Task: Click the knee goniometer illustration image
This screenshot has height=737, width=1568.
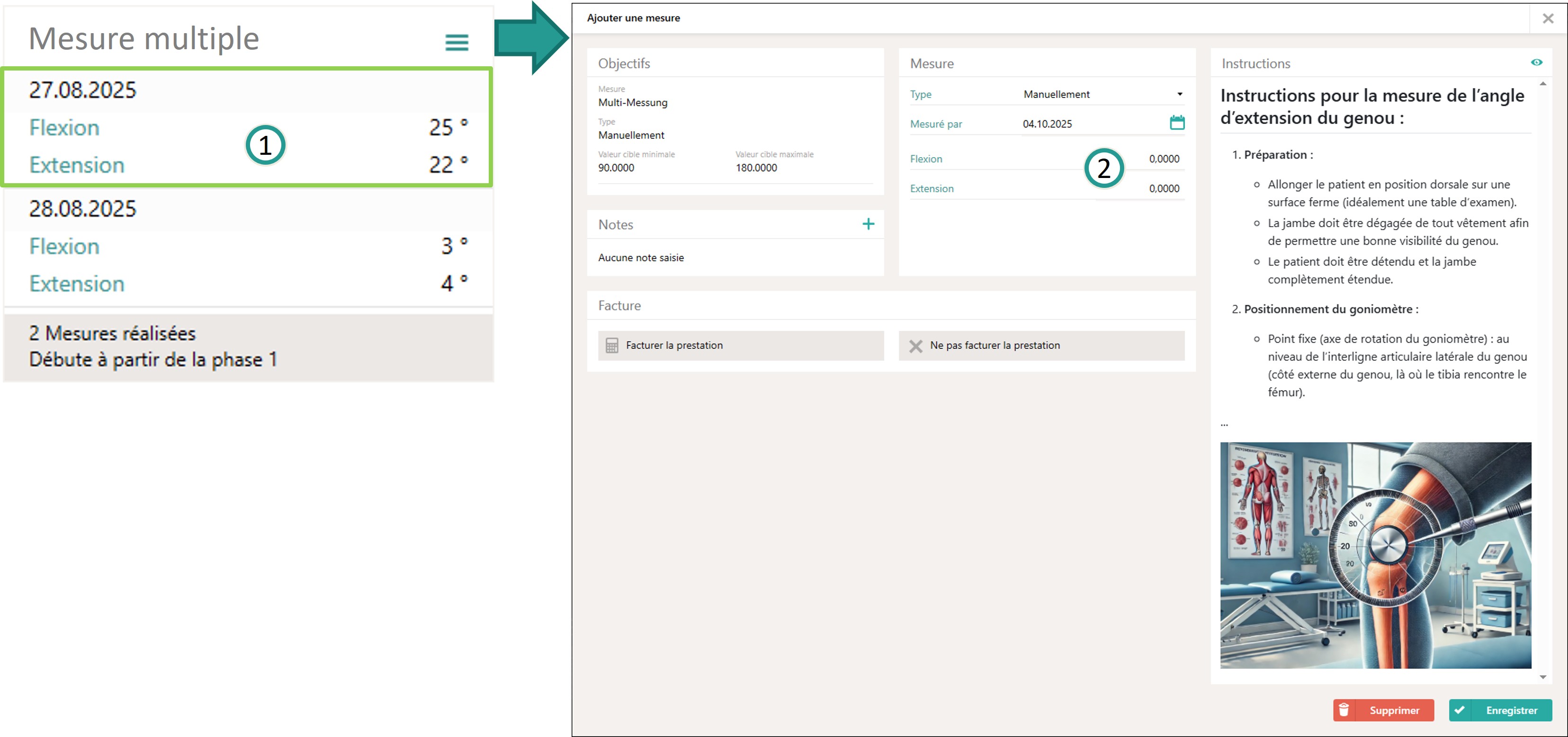Action: pyautogui.click(x=1375, y=555)
